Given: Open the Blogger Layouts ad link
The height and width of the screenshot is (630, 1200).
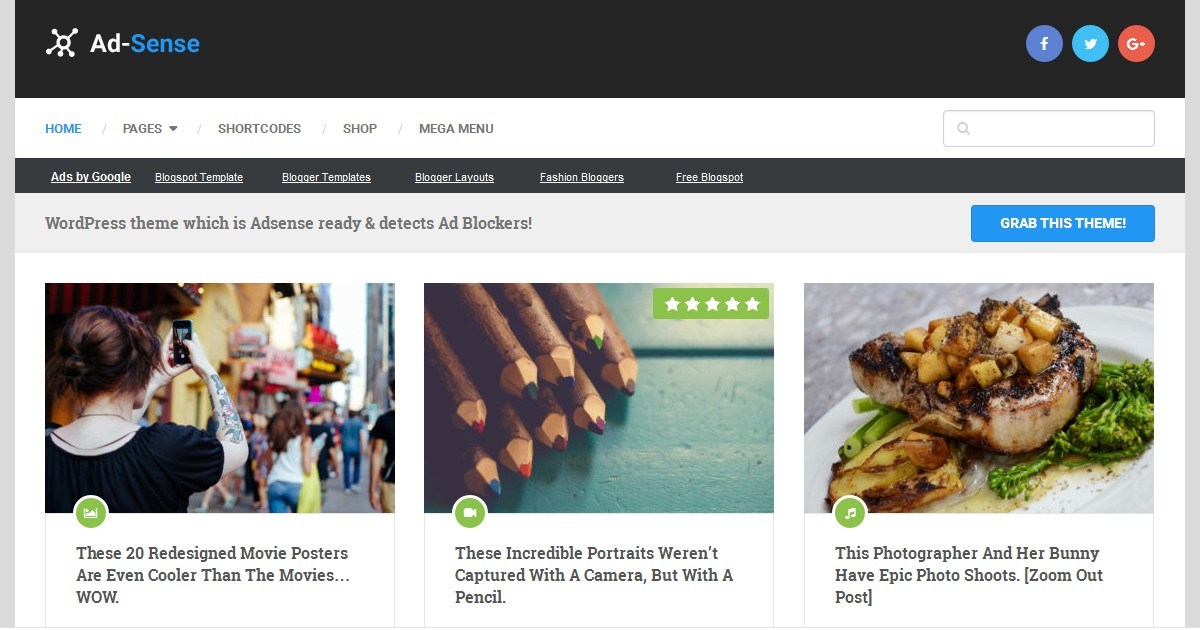Looking at the screenshot, I should point(454,177).
